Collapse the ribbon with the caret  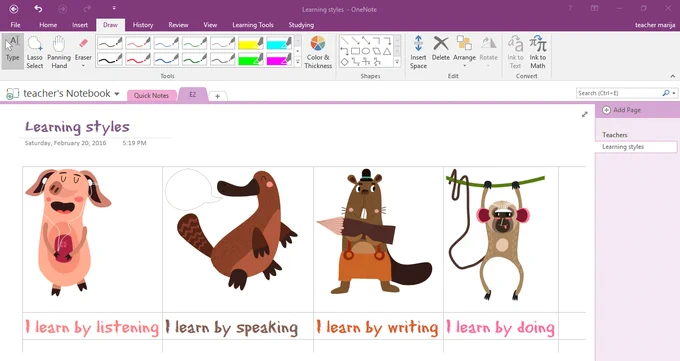pos(673,76)
